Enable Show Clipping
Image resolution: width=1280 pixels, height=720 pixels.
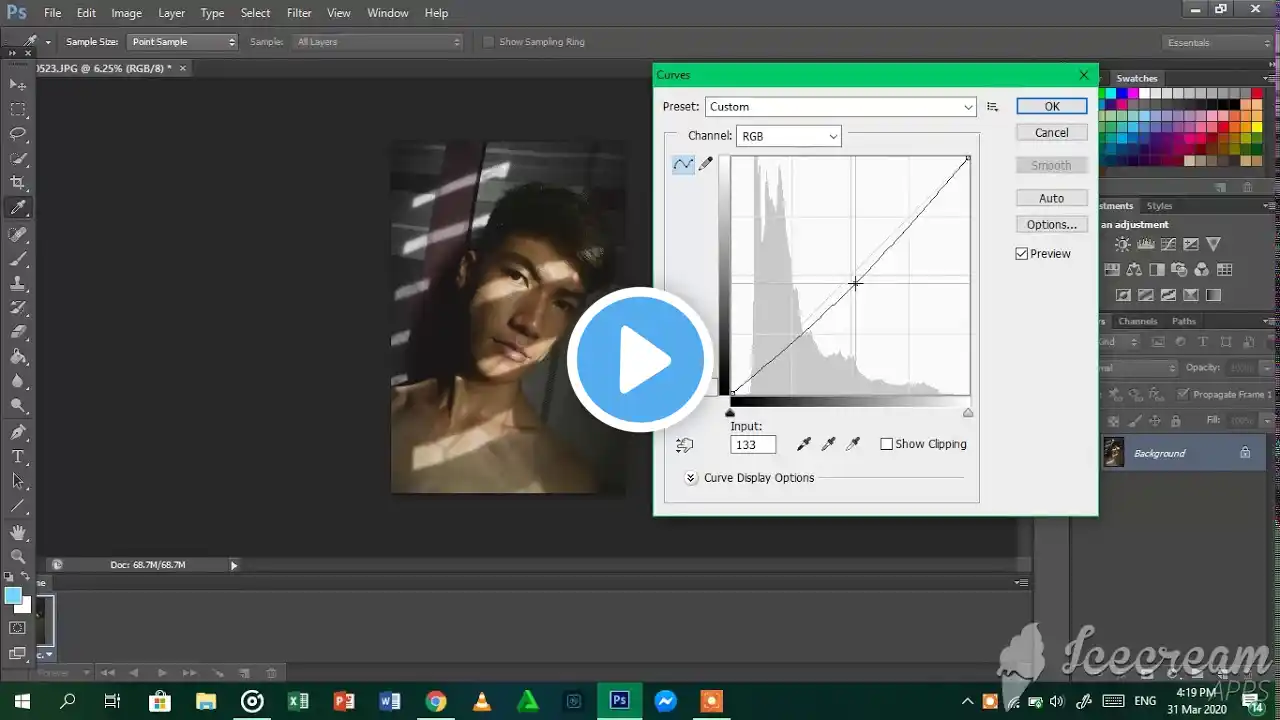pos(887,443)
